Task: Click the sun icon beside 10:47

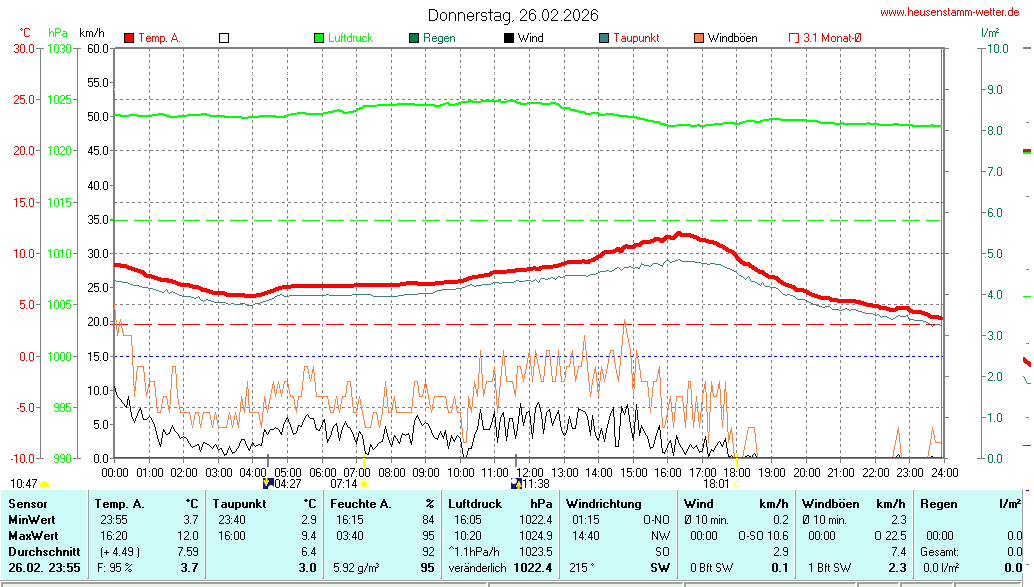Action: pos(45,484)
